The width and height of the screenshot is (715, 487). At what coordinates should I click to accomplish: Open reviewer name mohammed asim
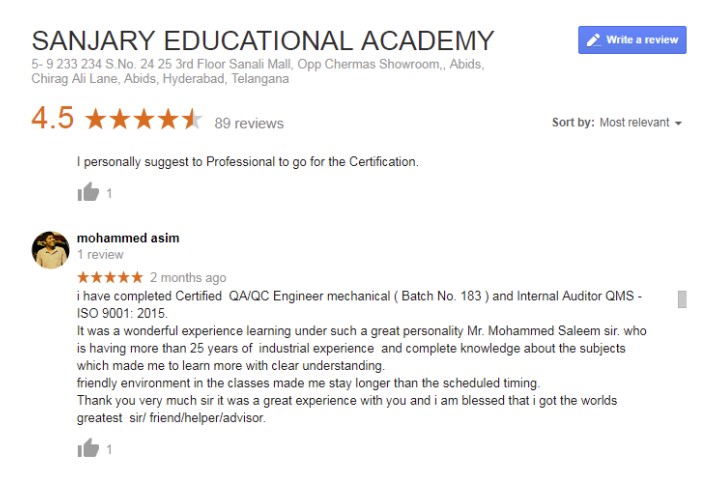tap(128, 238)
